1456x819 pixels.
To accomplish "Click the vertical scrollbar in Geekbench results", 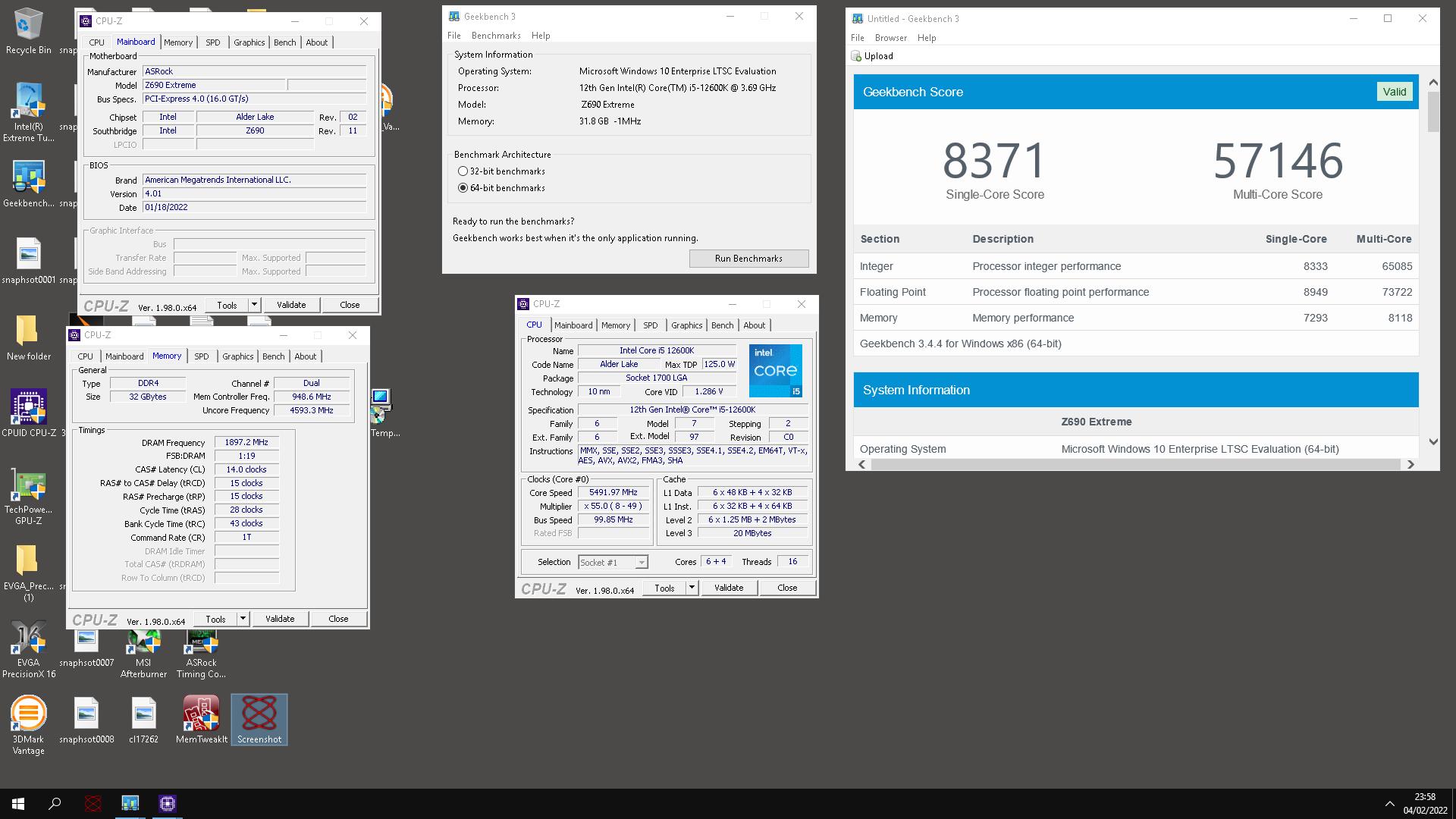I will click(1432, 112).
